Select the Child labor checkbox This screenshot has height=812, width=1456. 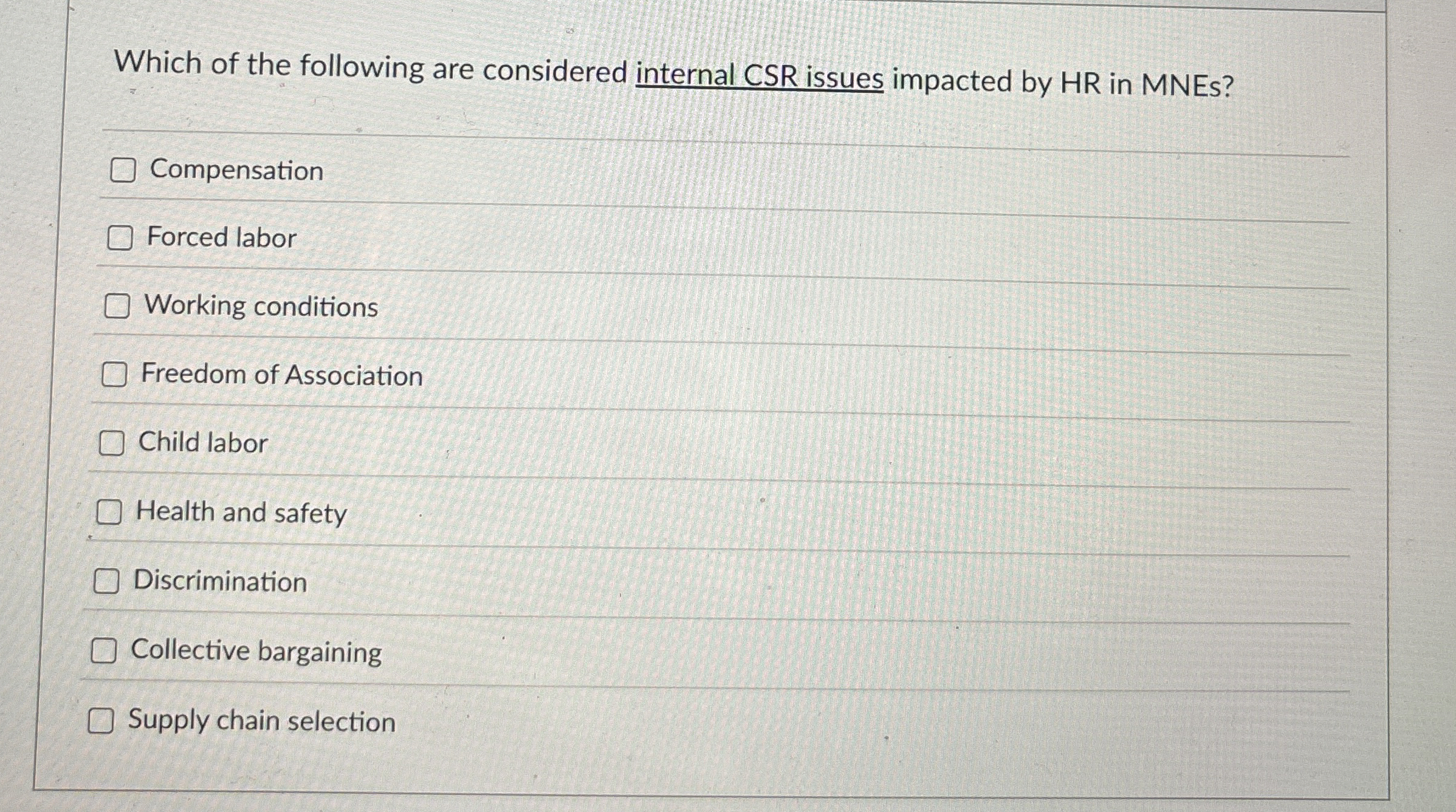pos(111,444)
